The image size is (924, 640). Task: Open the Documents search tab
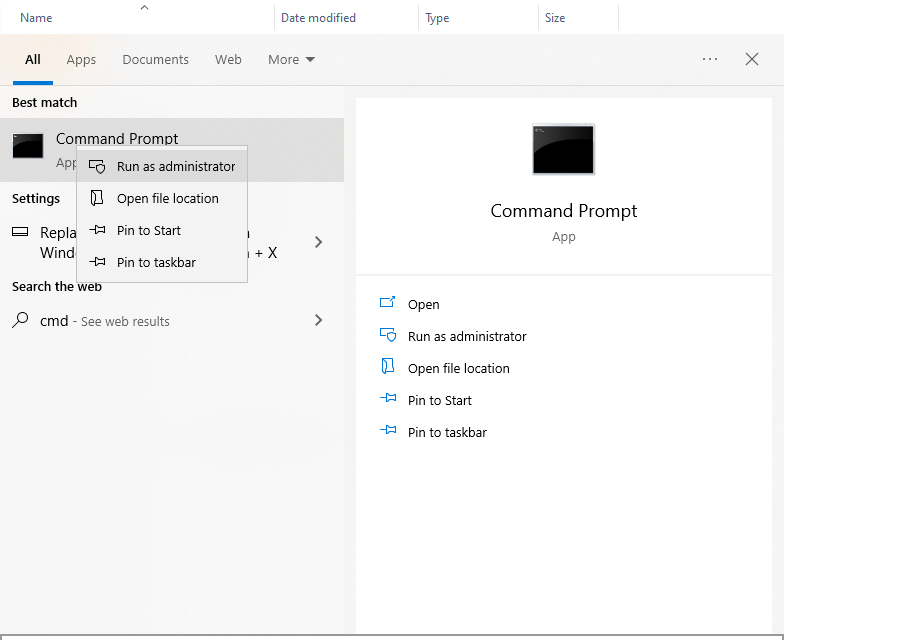[156, 60]
